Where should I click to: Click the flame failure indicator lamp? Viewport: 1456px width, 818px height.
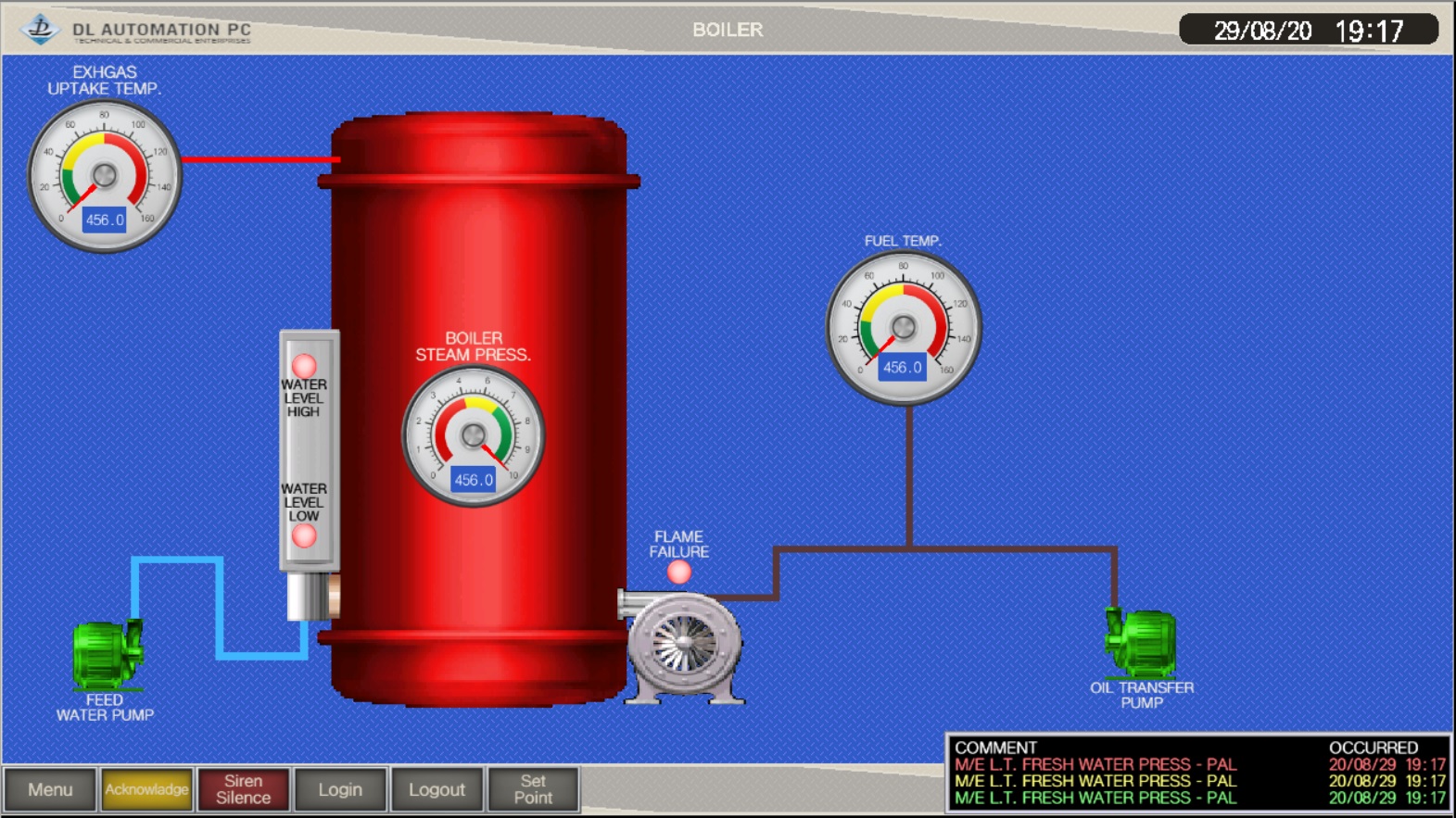coord(679,573)
